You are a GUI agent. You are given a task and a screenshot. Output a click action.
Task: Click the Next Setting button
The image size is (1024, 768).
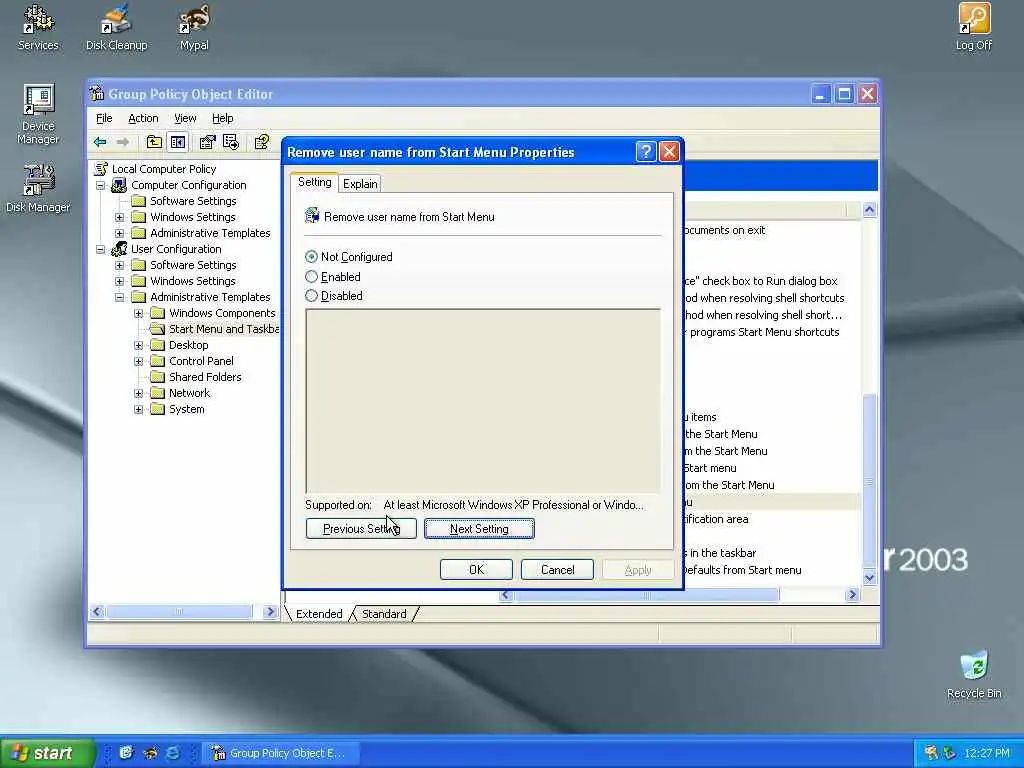click(479, 528)
